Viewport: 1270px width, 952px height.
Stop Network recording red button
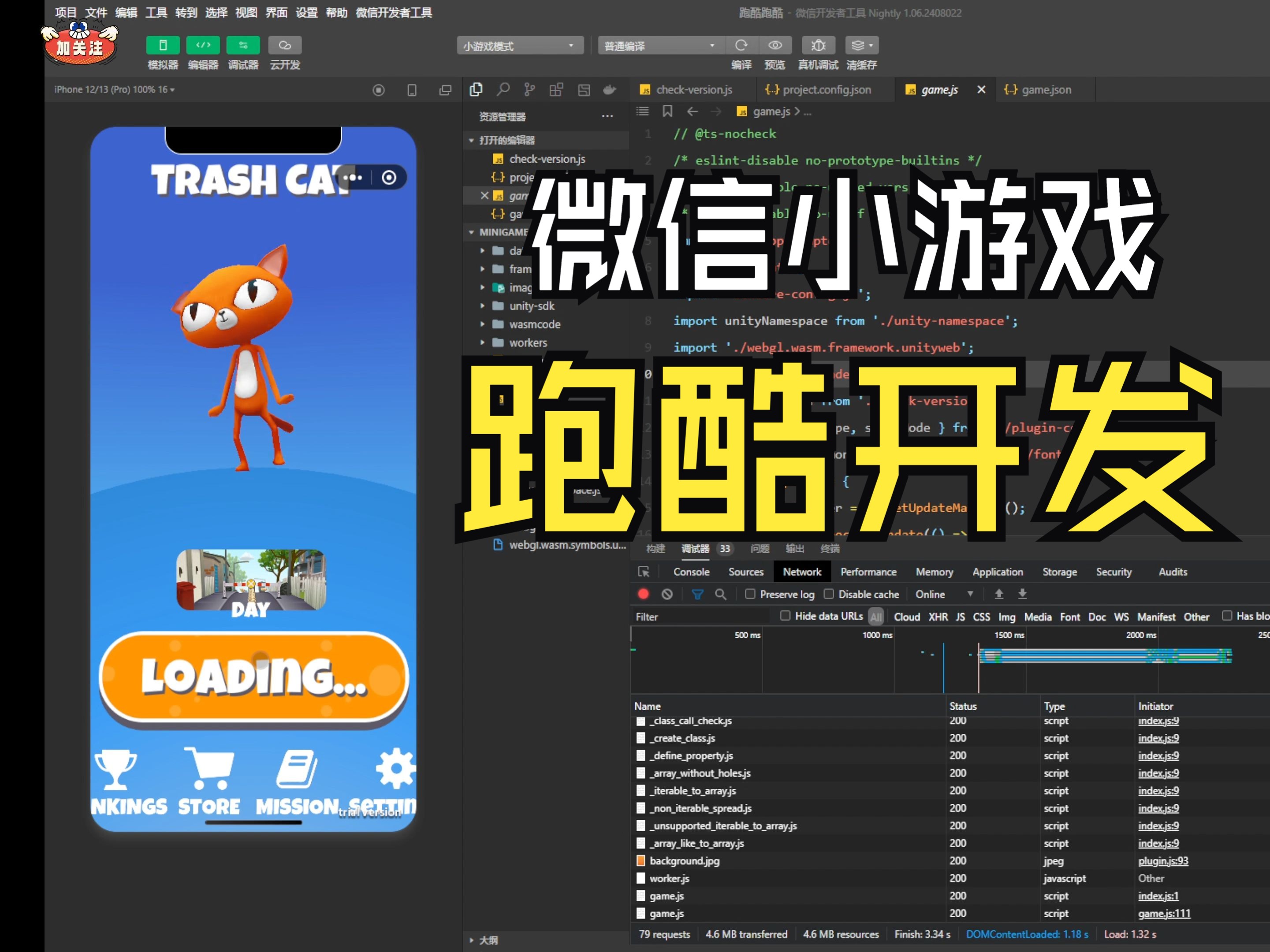pyautogui.click(x=643, y=594)
